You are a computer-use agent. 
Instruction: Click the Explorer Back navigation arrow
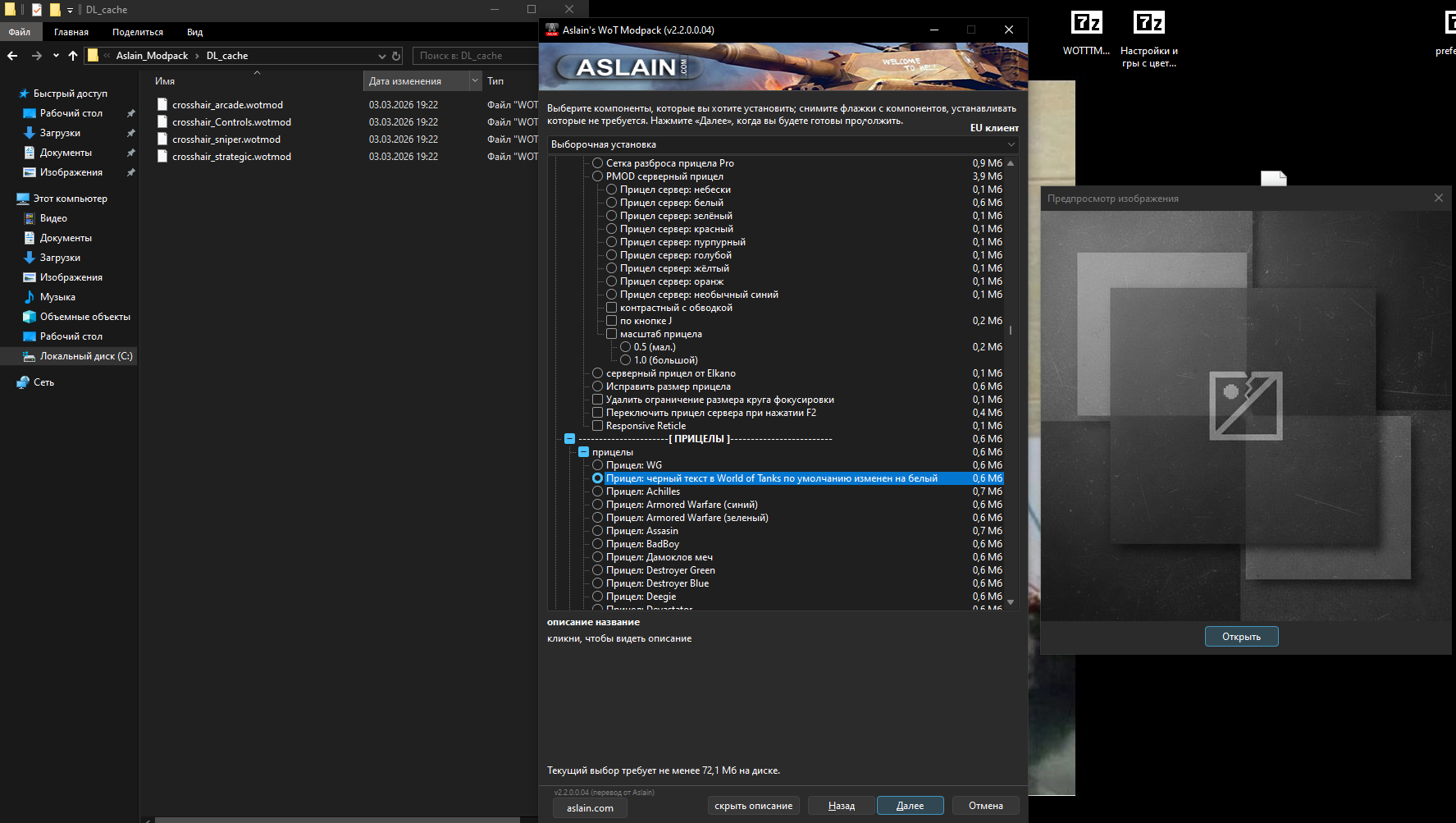coord(12,56)
